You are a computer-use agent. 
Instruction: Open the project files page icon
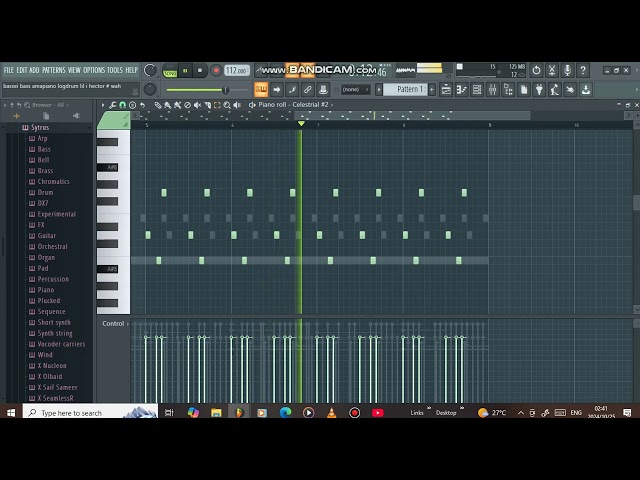pyautogui.click(x=524, y=89)
